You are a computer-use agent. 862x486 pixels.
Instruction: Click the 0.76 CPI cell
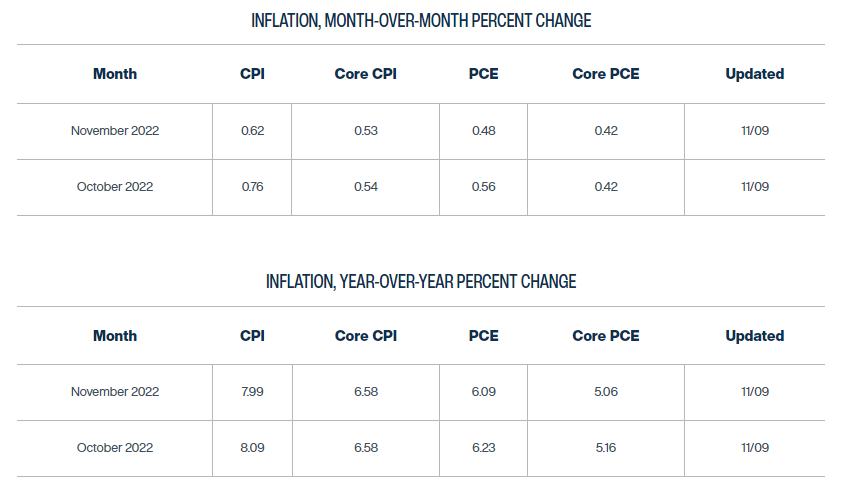(252, 187)
